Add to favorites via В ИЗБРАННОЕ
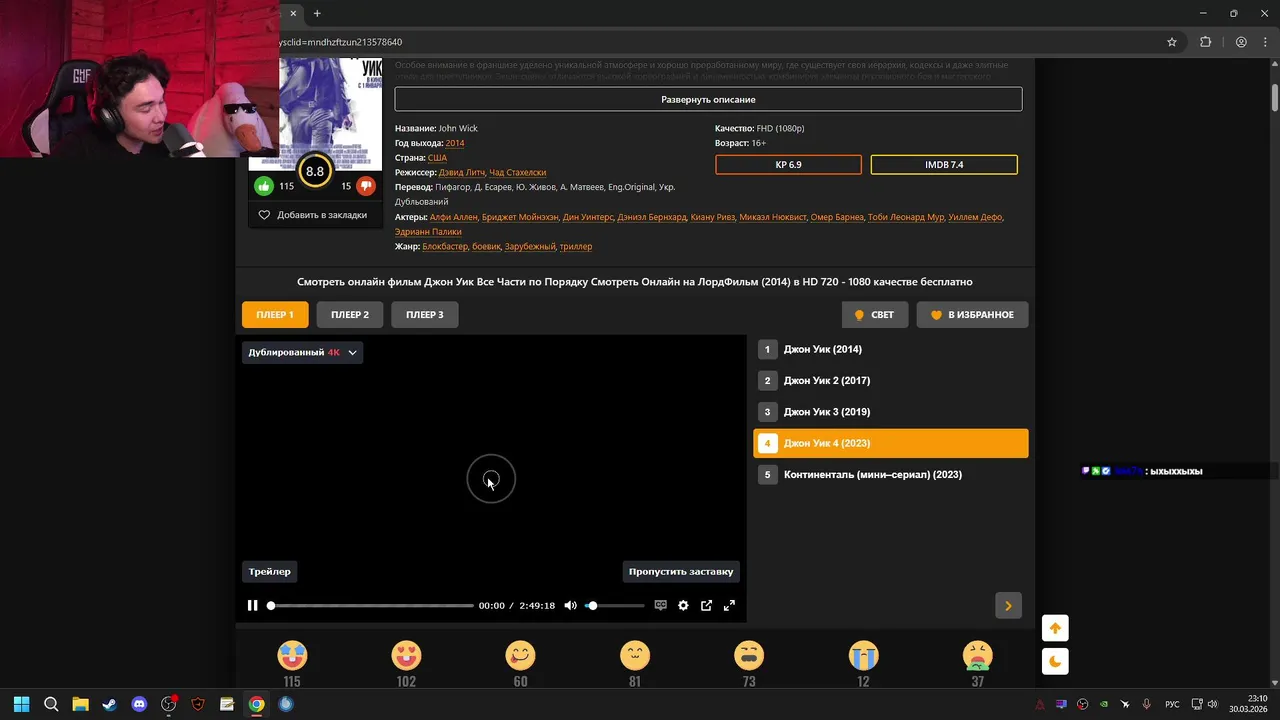1280x720 pixels. [972, 314]
